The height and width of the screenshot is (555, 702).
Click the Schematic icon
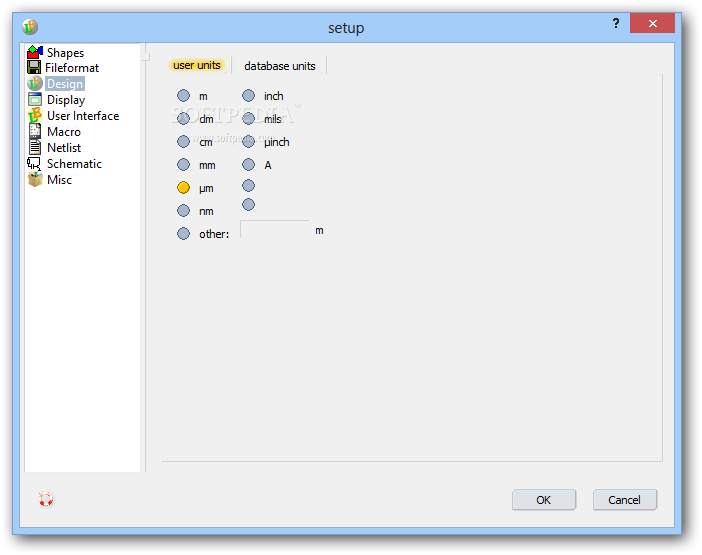click(x=34, y=163)
